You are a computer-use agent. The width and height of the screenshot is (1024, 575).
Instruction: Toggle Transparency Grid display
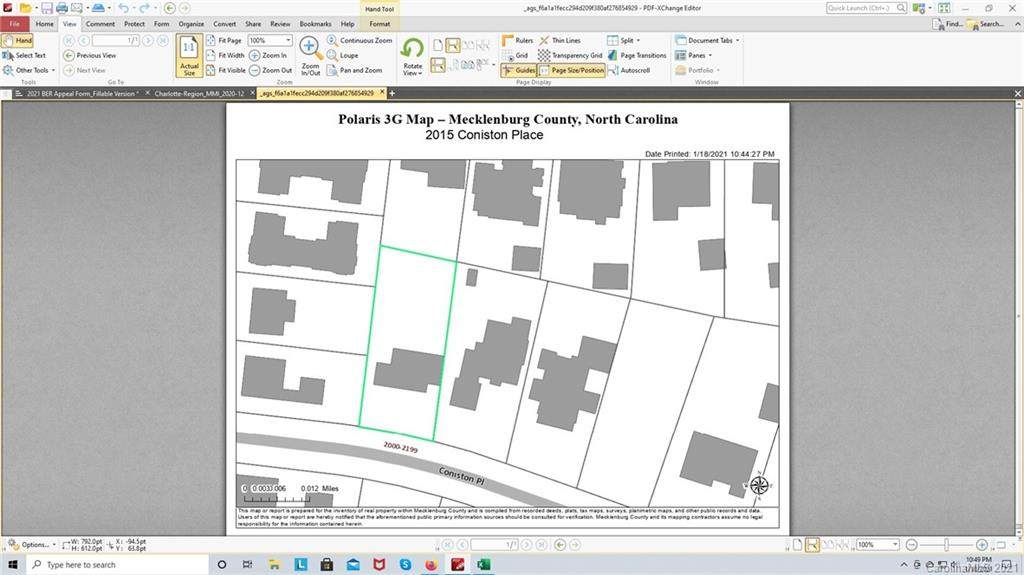coord(569,56)
